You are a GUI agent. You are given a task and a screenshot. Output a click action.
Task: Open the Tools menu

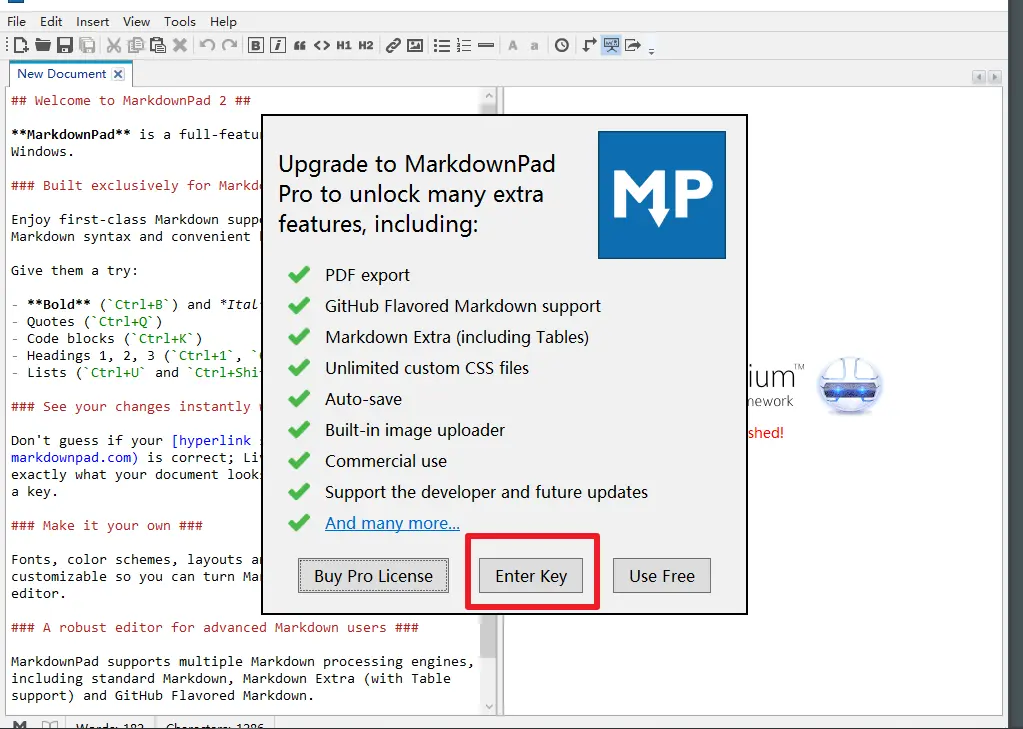pos(179,22)
